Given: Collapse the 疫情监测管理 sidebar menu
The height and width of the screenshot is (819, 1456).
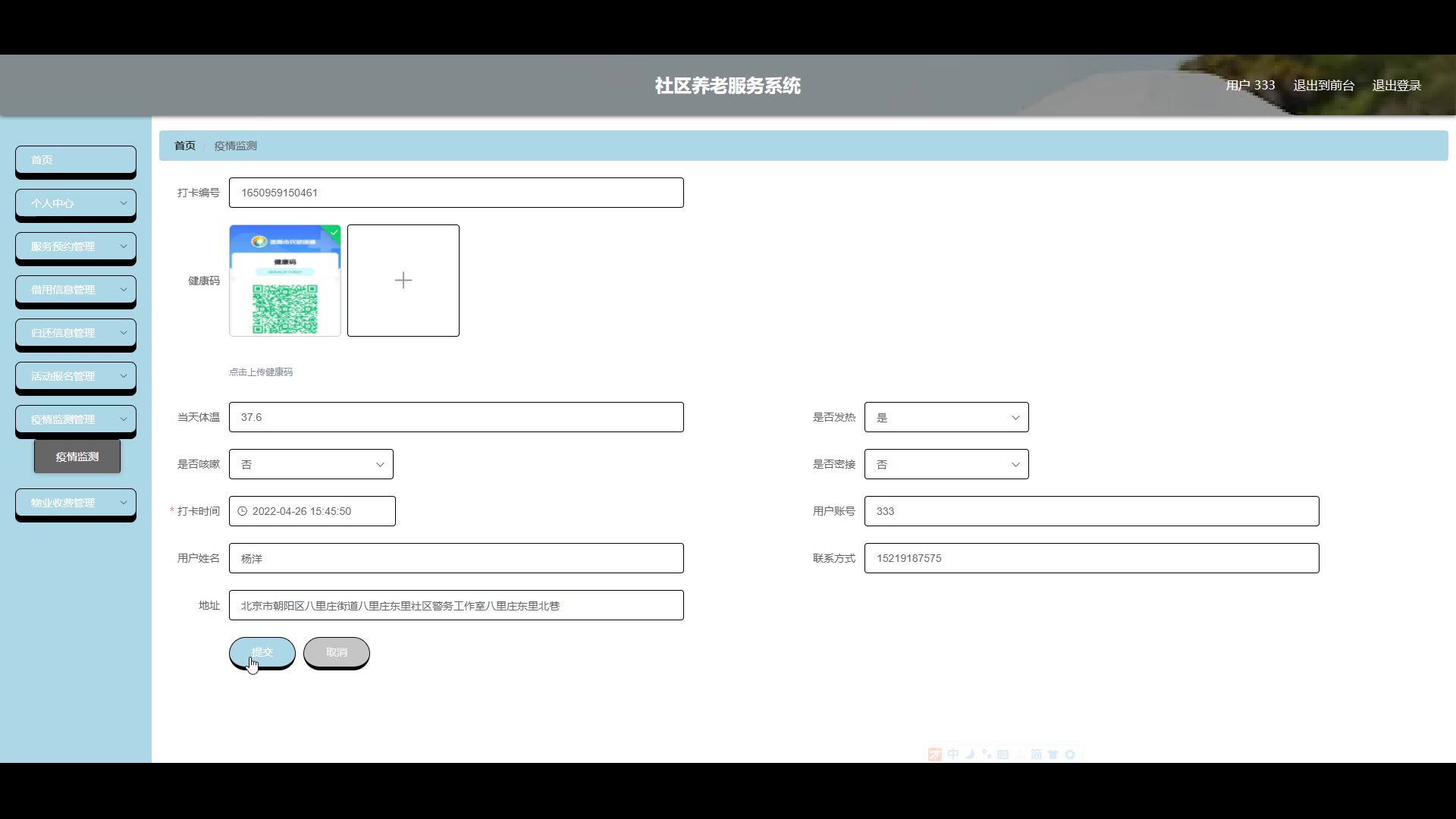Looking at the screenshot, I should click(x=76, y=419).
